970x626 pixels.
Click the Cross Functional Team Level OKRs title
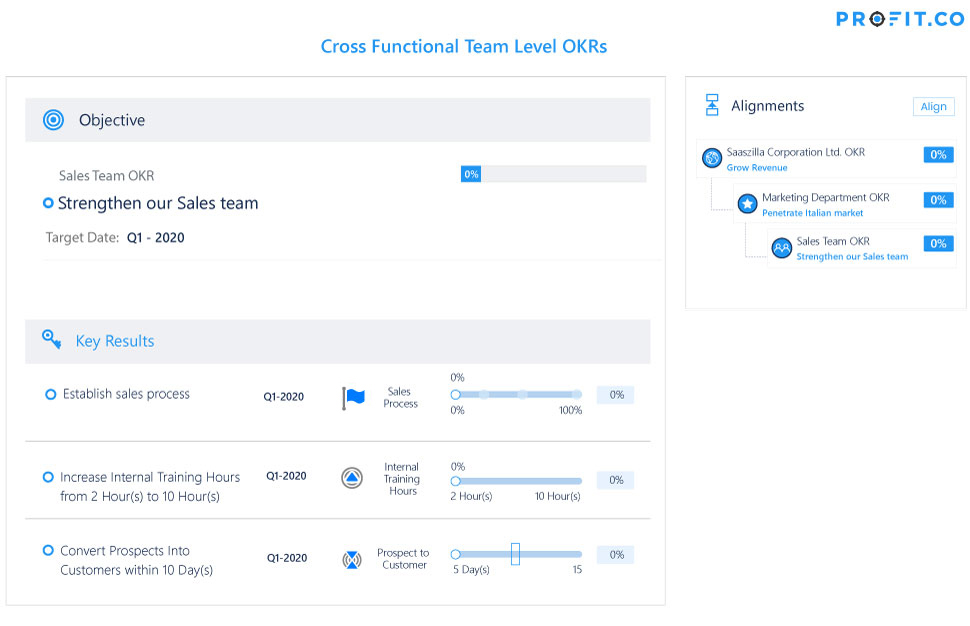click(x=463, y=46)
